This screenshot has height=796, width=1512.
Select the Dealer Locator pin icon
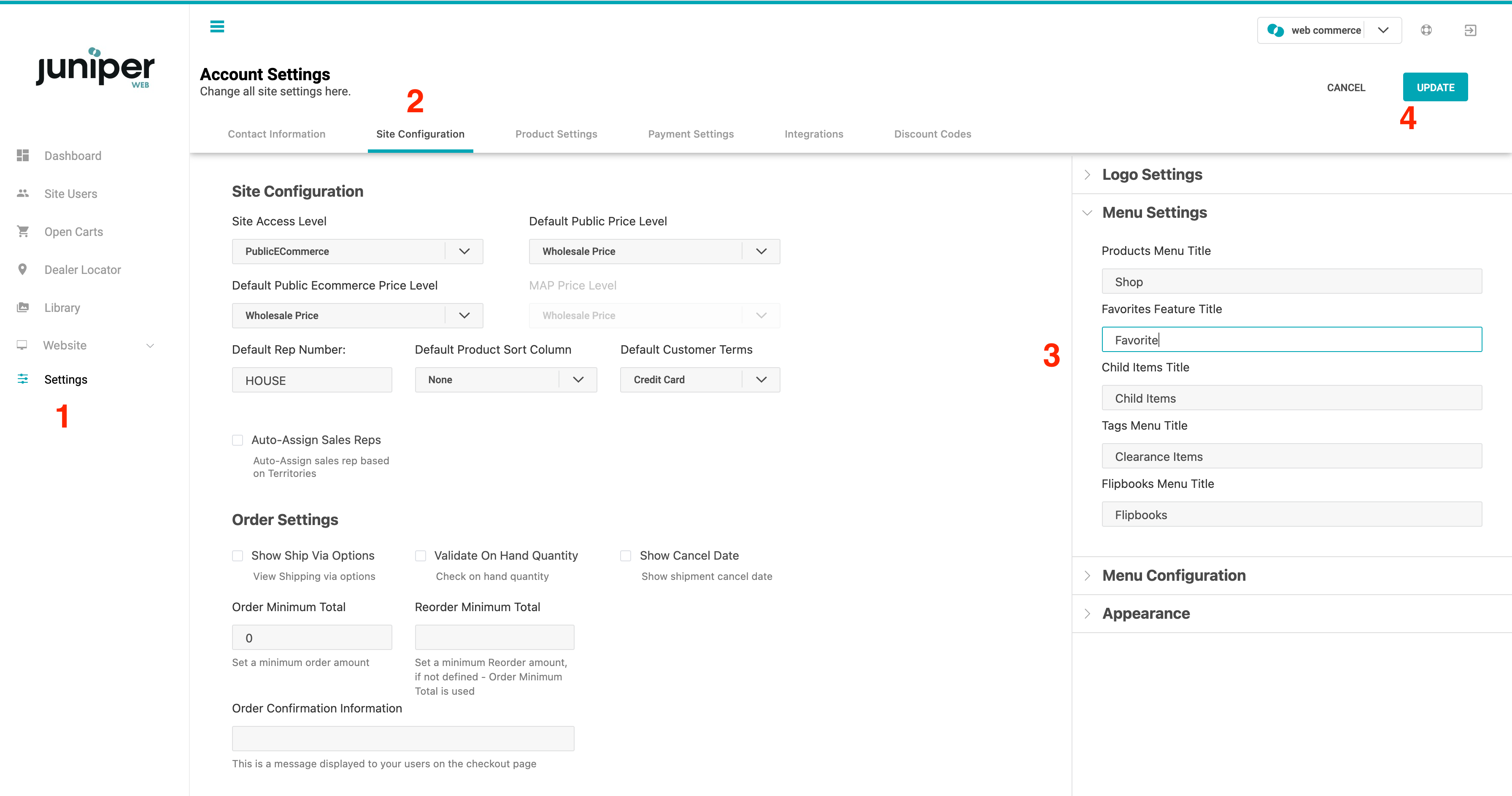pyautogui.click(x=22, y=269)
